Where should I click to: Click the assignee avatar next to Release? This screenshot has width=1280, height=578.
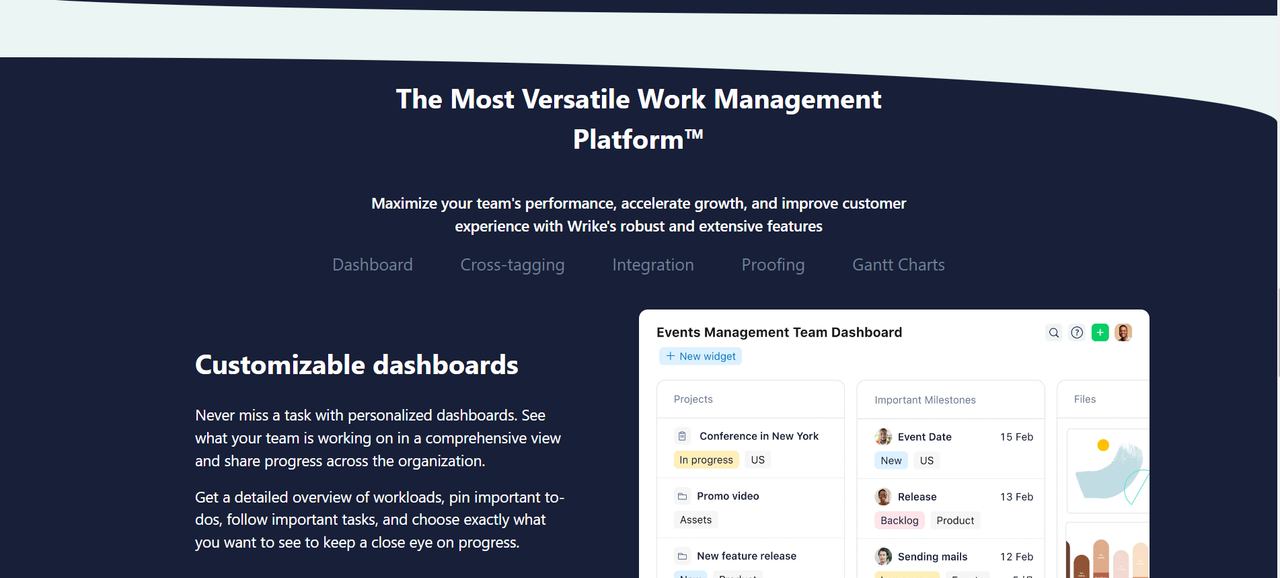883,497
